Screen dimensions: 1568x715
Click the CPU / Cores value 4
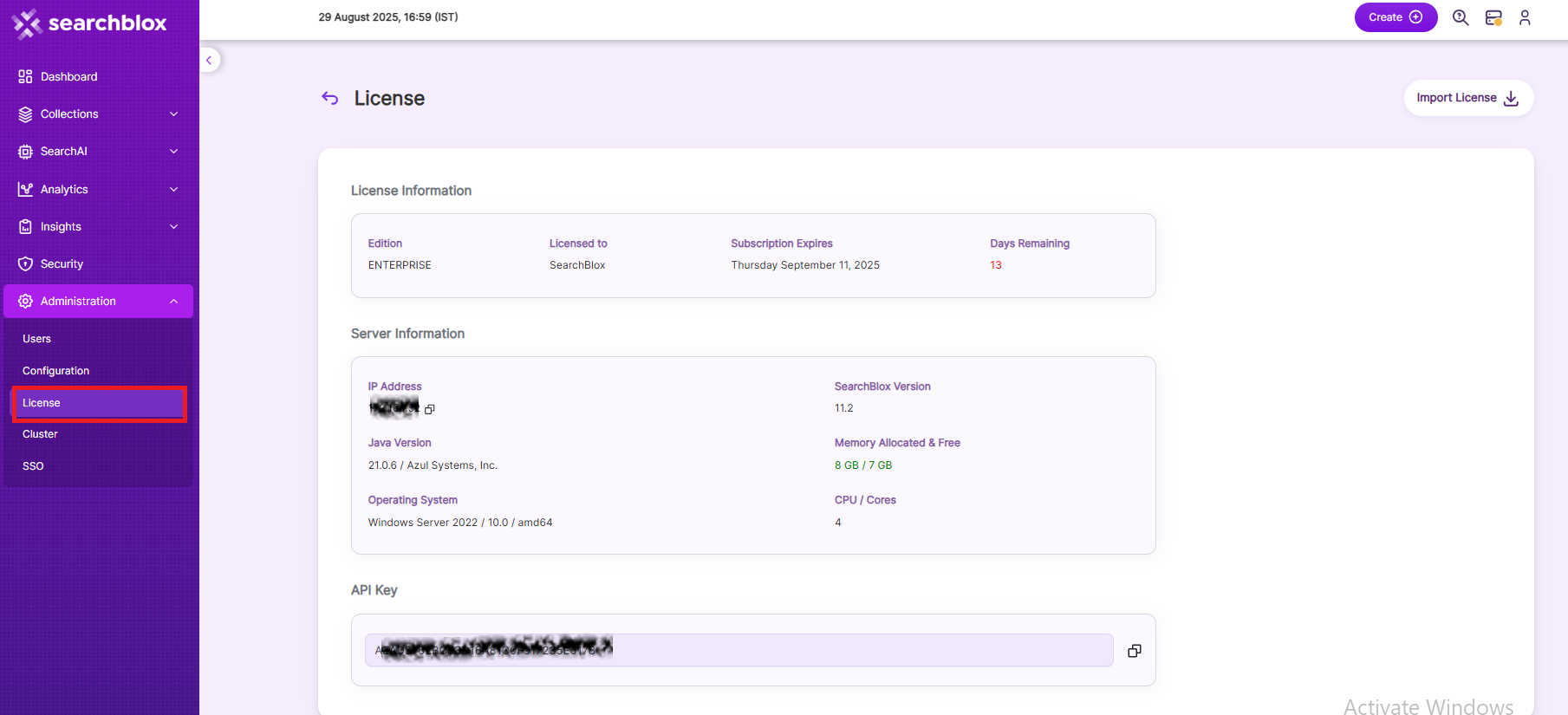click(x=838, y=523)
